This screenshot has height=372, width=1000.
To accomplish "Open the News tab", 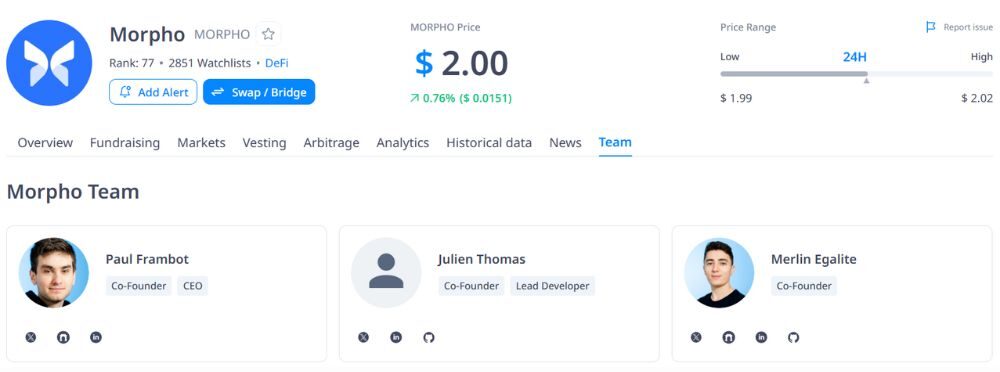I will click(x=565, y=143).
